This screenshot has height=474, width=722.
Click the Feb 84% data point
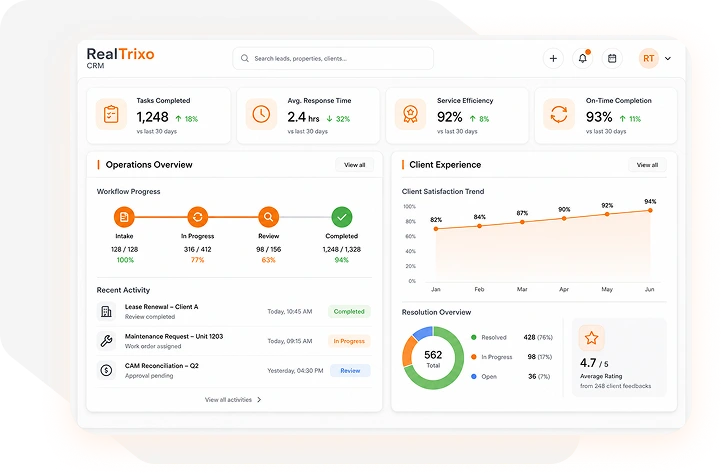pos(479,226)
